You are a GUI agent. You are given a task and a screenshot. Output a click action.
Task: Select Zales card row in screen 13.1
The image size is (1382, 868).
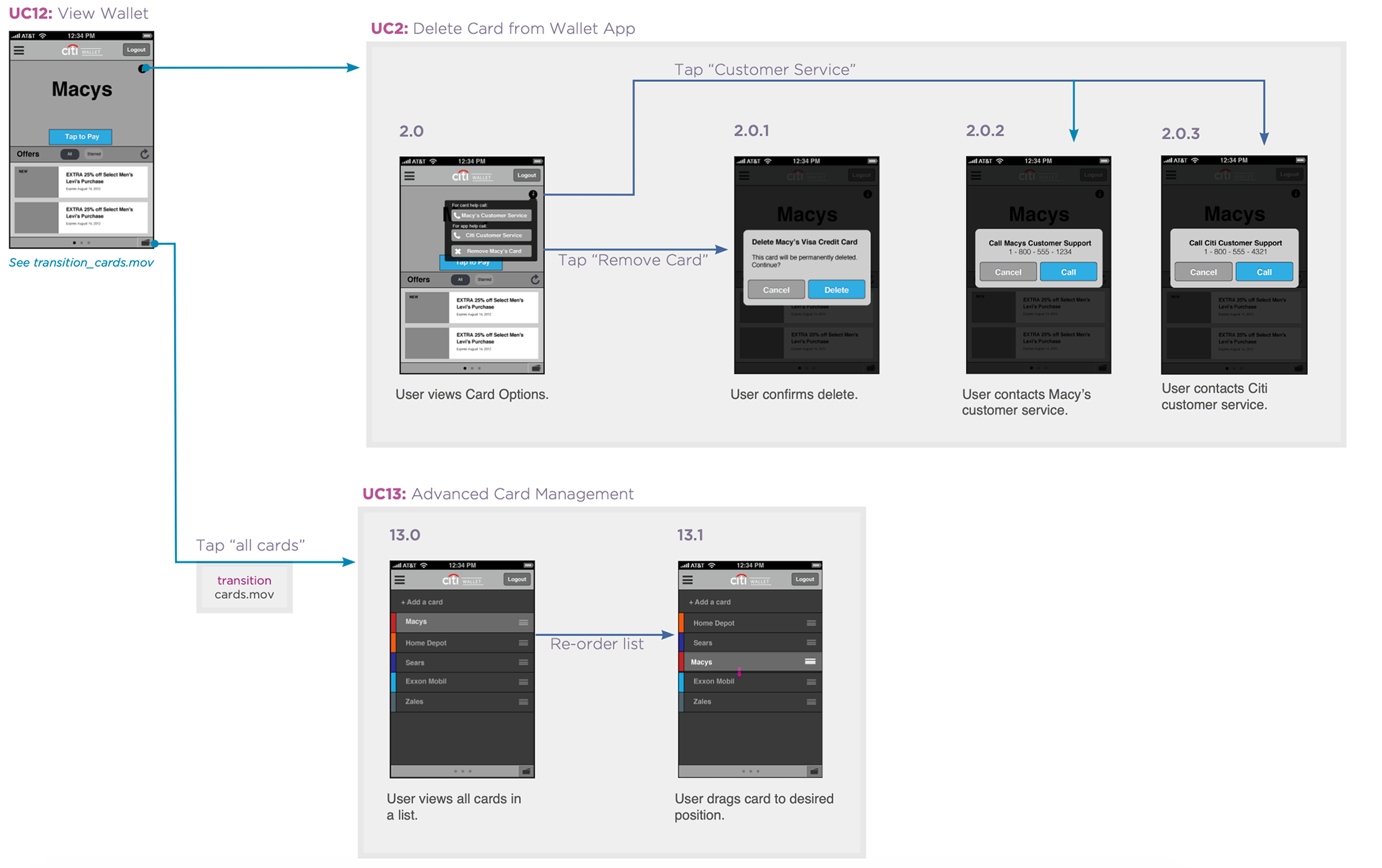click(750, 702)
